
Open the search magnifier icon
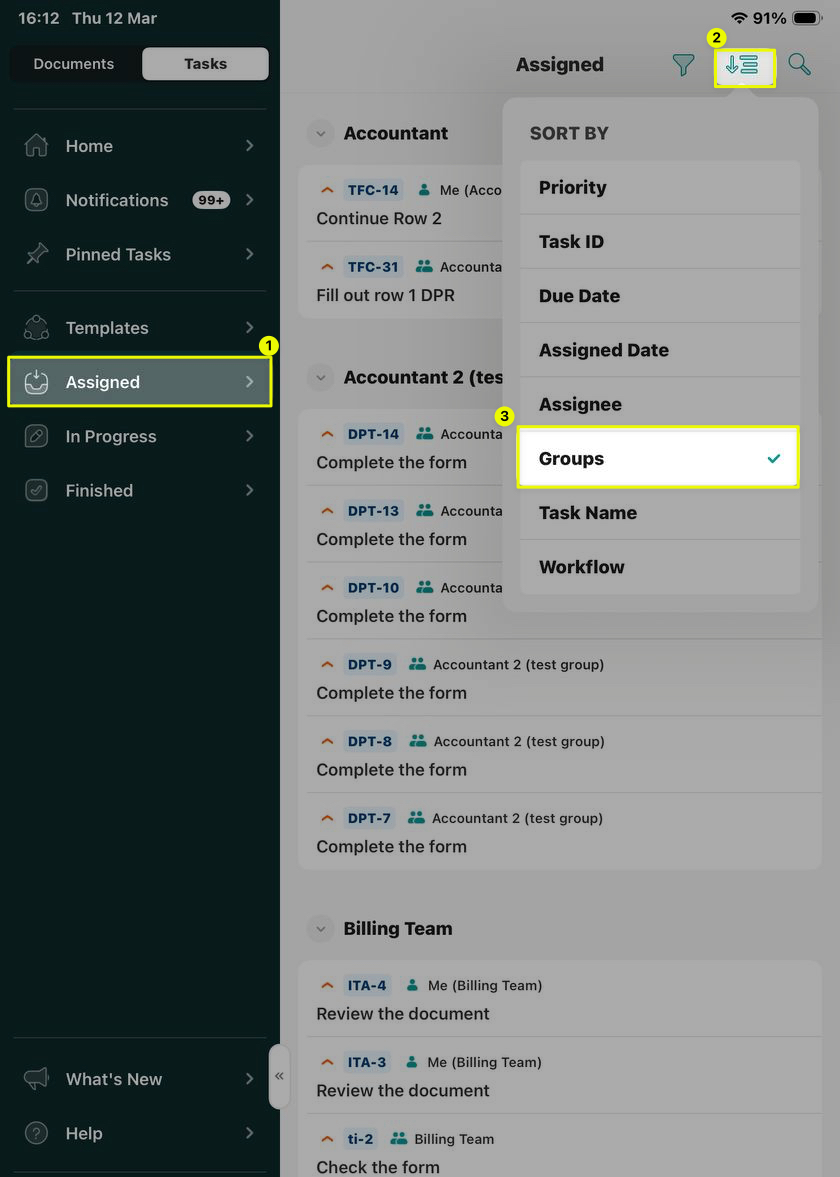tap(799, 65)
